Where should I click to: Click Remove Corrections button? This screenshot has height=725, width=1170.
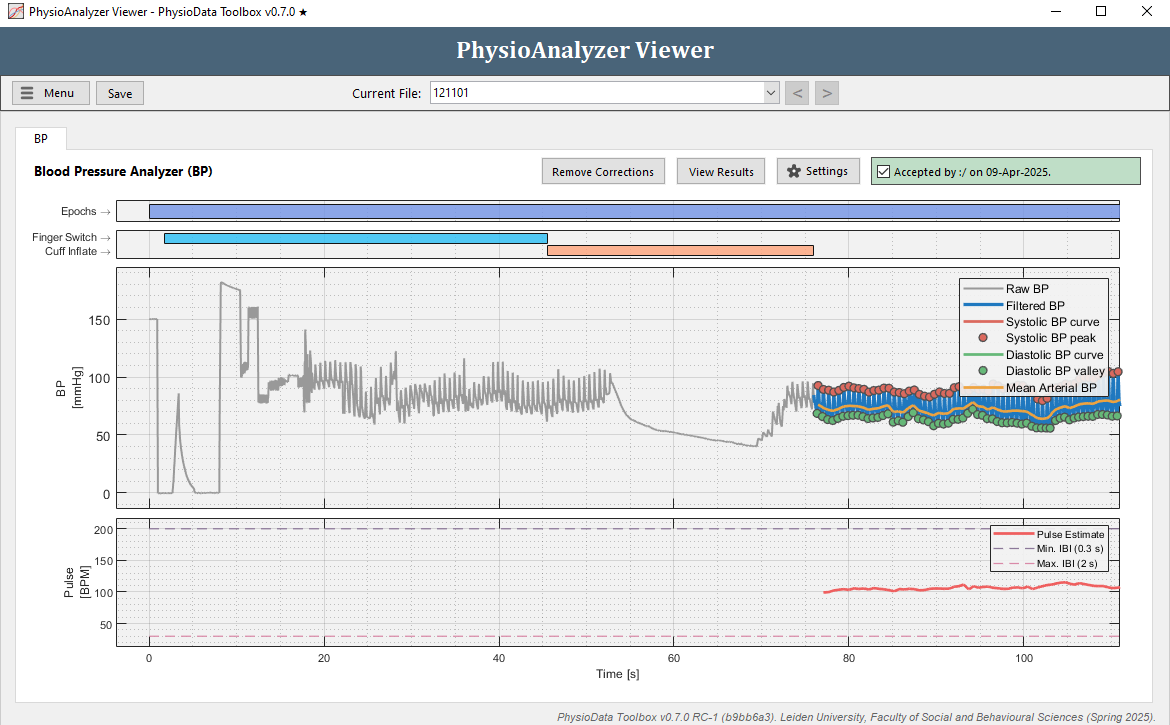point(603,172)
